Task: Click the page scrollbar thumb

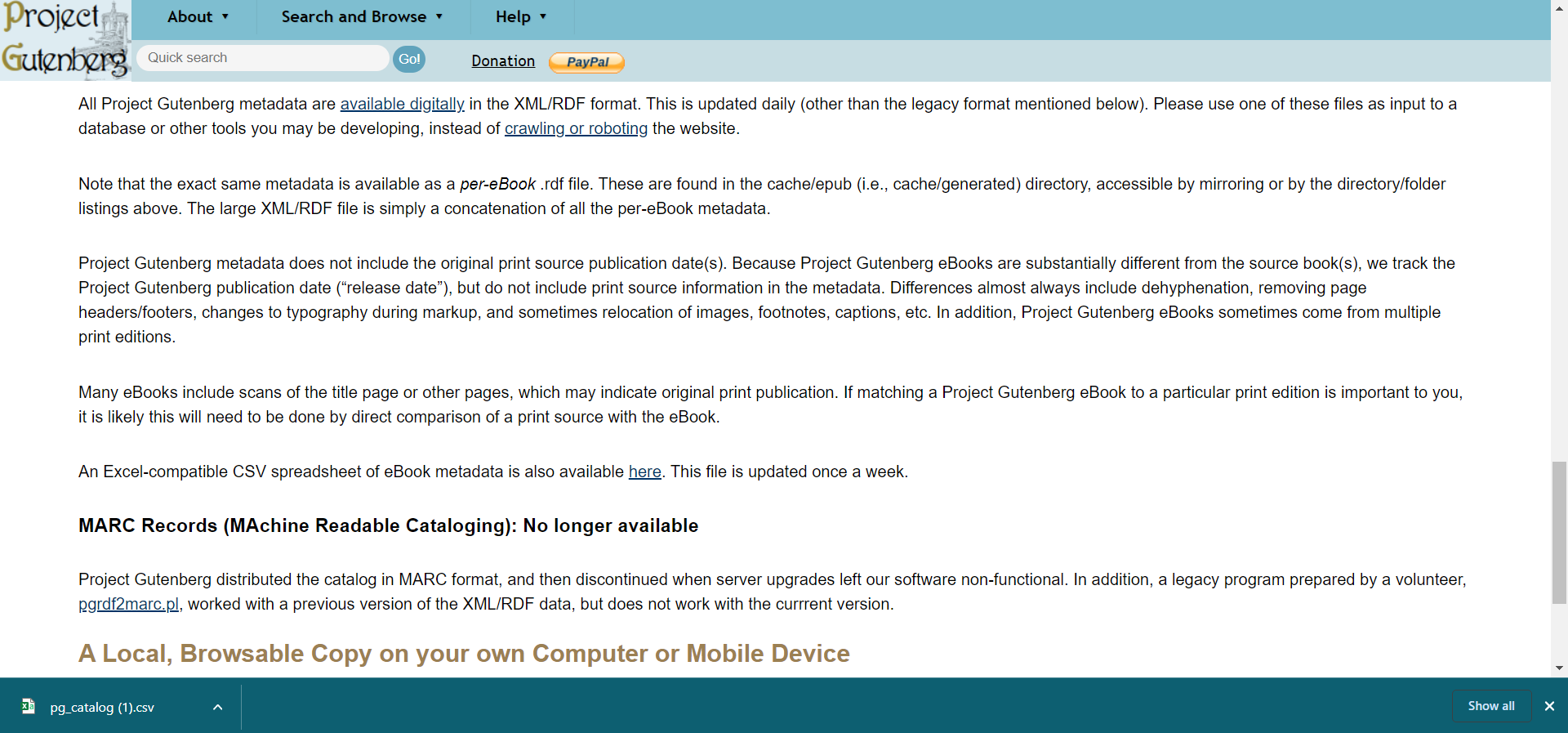Action: 1559,533
